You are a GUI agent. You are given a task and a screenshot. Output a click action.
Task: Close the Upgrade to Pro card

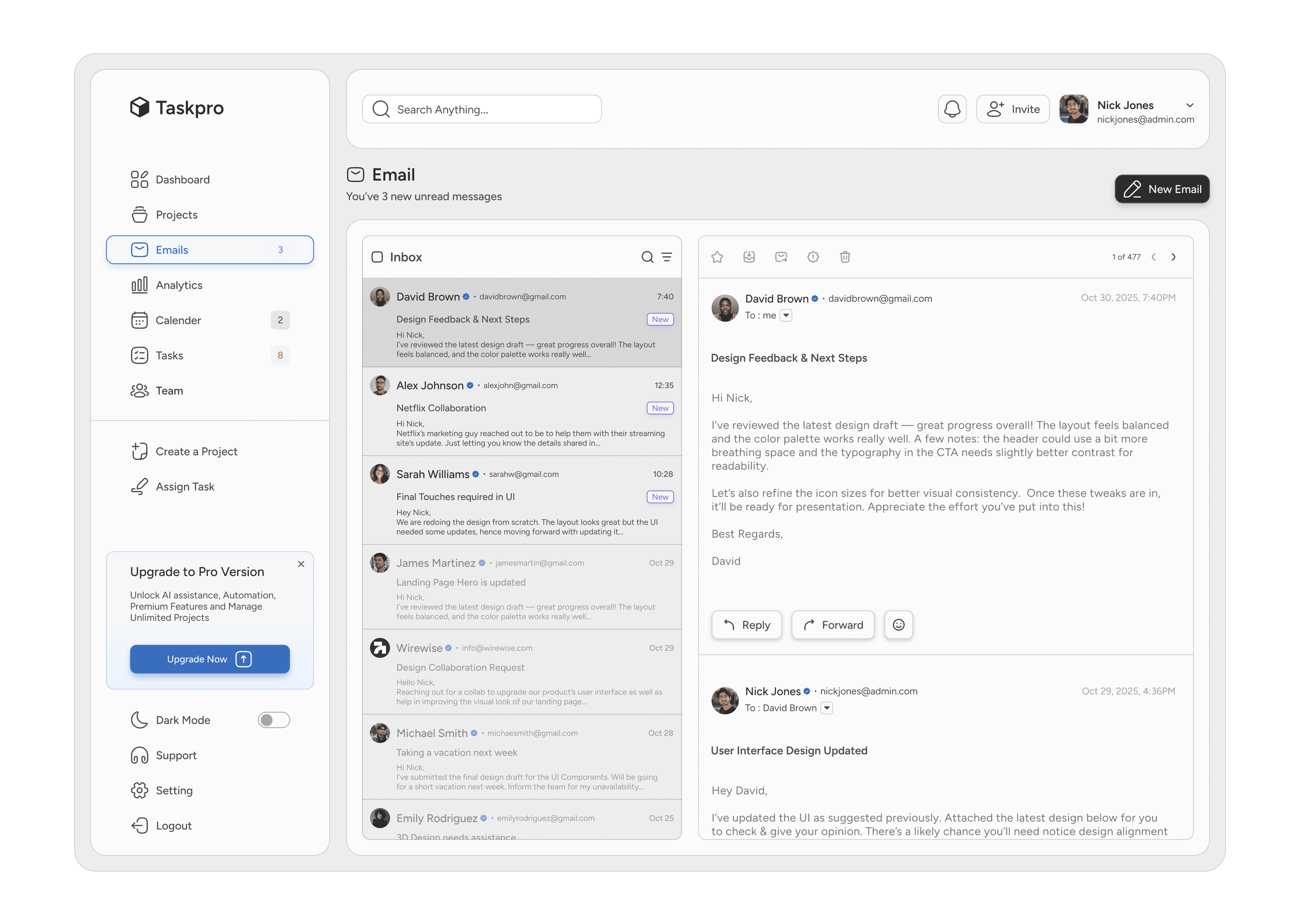click(301, 564)
